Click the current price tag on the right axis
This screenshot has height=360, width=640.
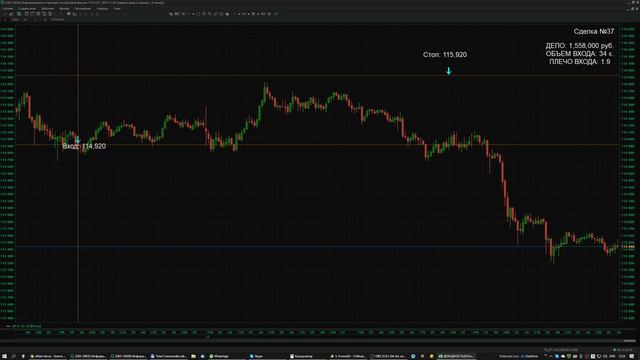[628, 247]
